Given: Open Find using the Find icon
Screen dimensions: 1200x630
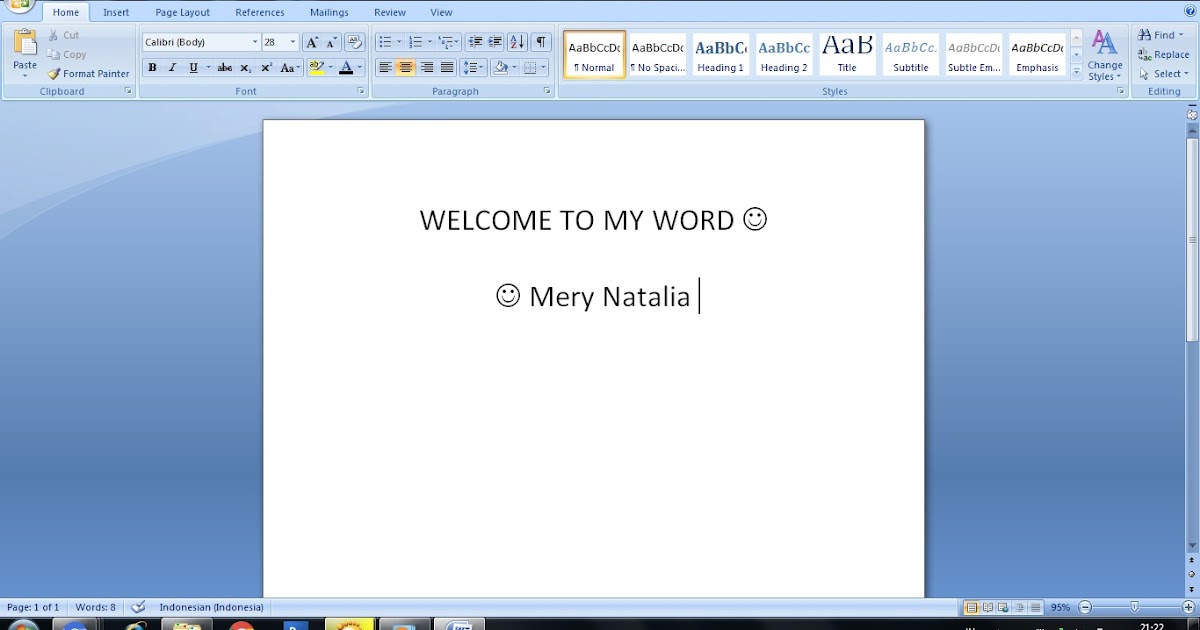Looking at the screenshot, I should click(1158, 34).
